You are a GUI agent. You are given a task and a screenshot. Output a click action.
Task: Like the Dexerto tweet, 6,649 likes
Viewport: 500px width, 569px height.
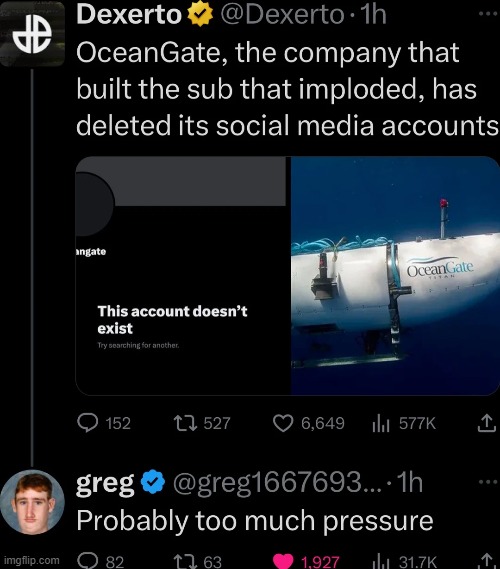(x=308, y=423)
